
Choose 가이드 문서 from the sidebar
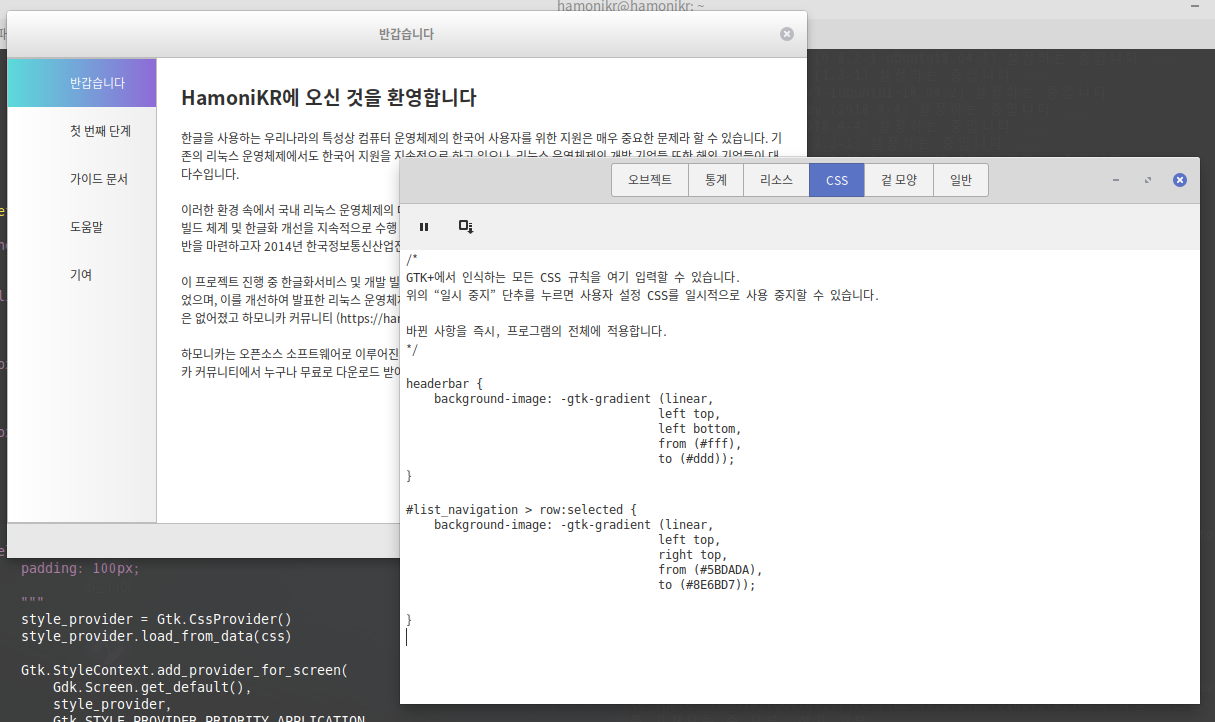82,179
